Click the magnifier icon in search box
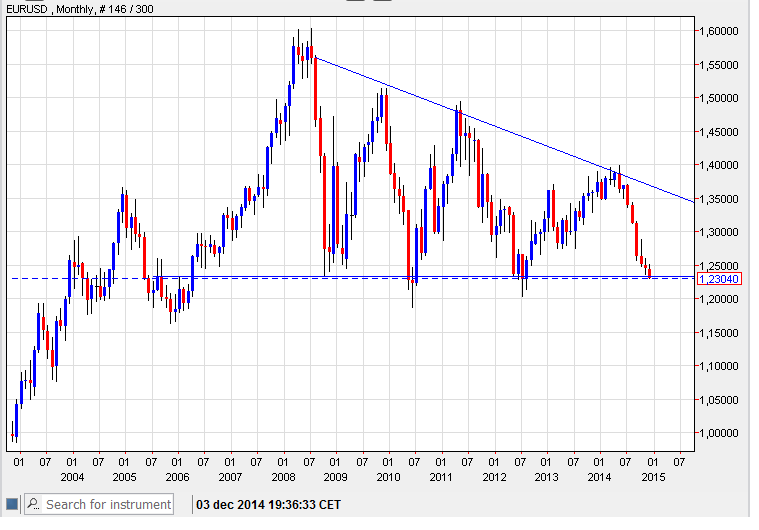The image size is (759, 530). coord(32,504)
